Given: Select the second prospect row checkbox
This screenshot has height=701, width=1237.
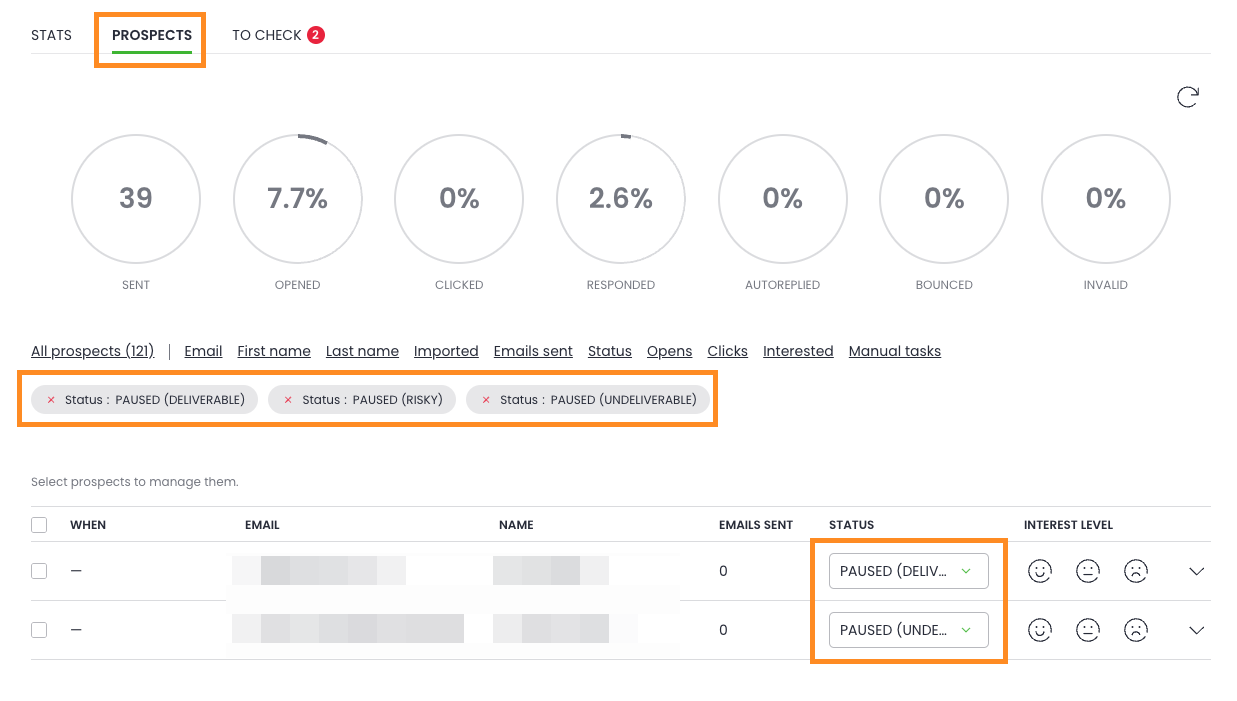Looking at the screenshot, I should pyautogui.click(x=39, y=630).
